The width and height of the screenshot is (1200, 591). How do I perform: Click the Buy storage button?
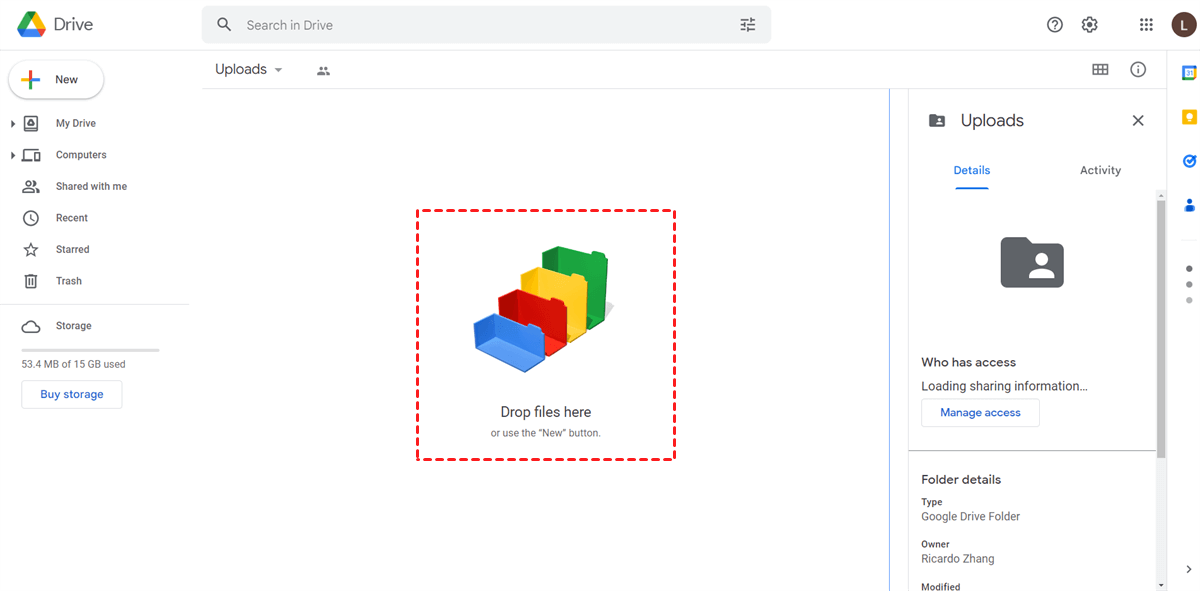71,394
